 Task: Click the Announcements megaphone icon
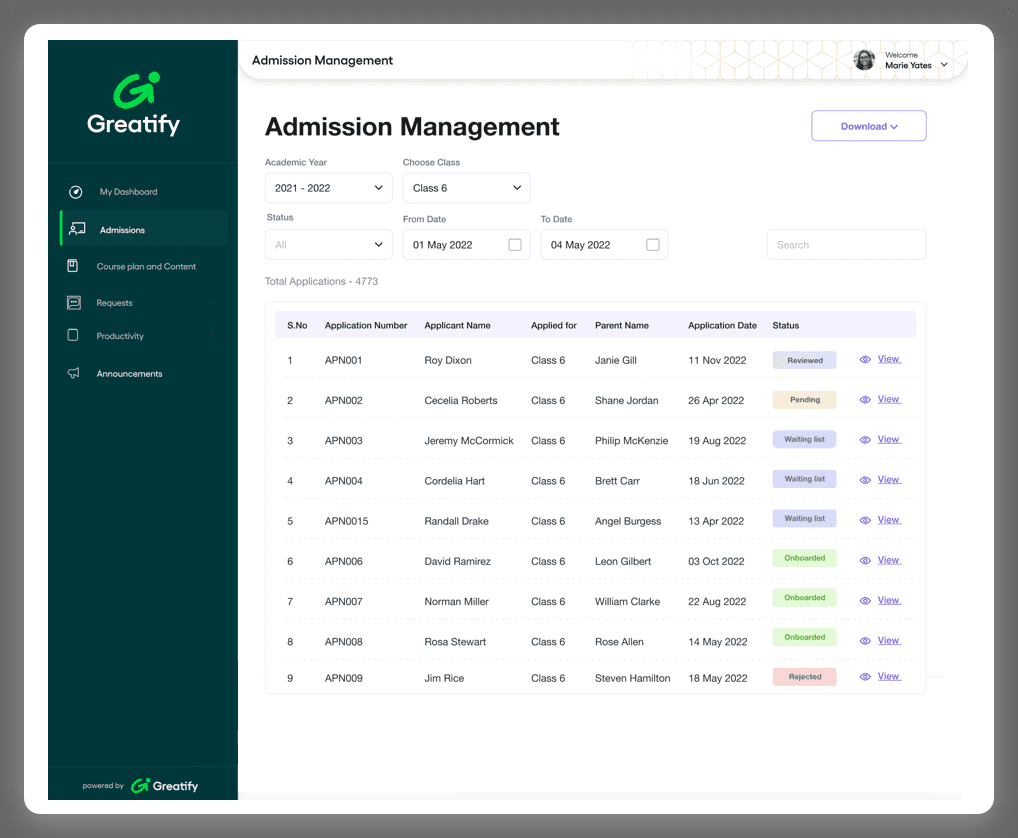tap(73, 373)
